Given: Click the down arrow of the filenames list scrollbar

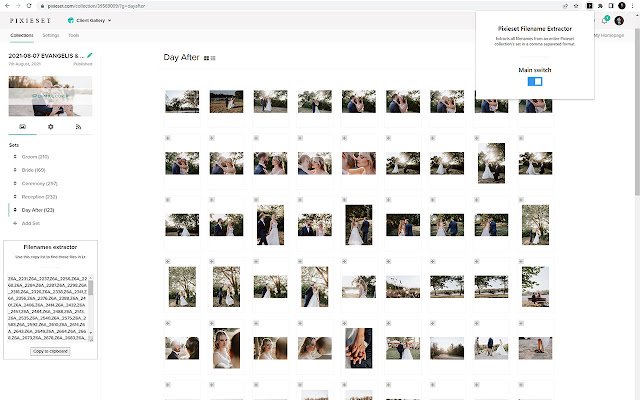Looking at the screenshot, I should [91, 333].
